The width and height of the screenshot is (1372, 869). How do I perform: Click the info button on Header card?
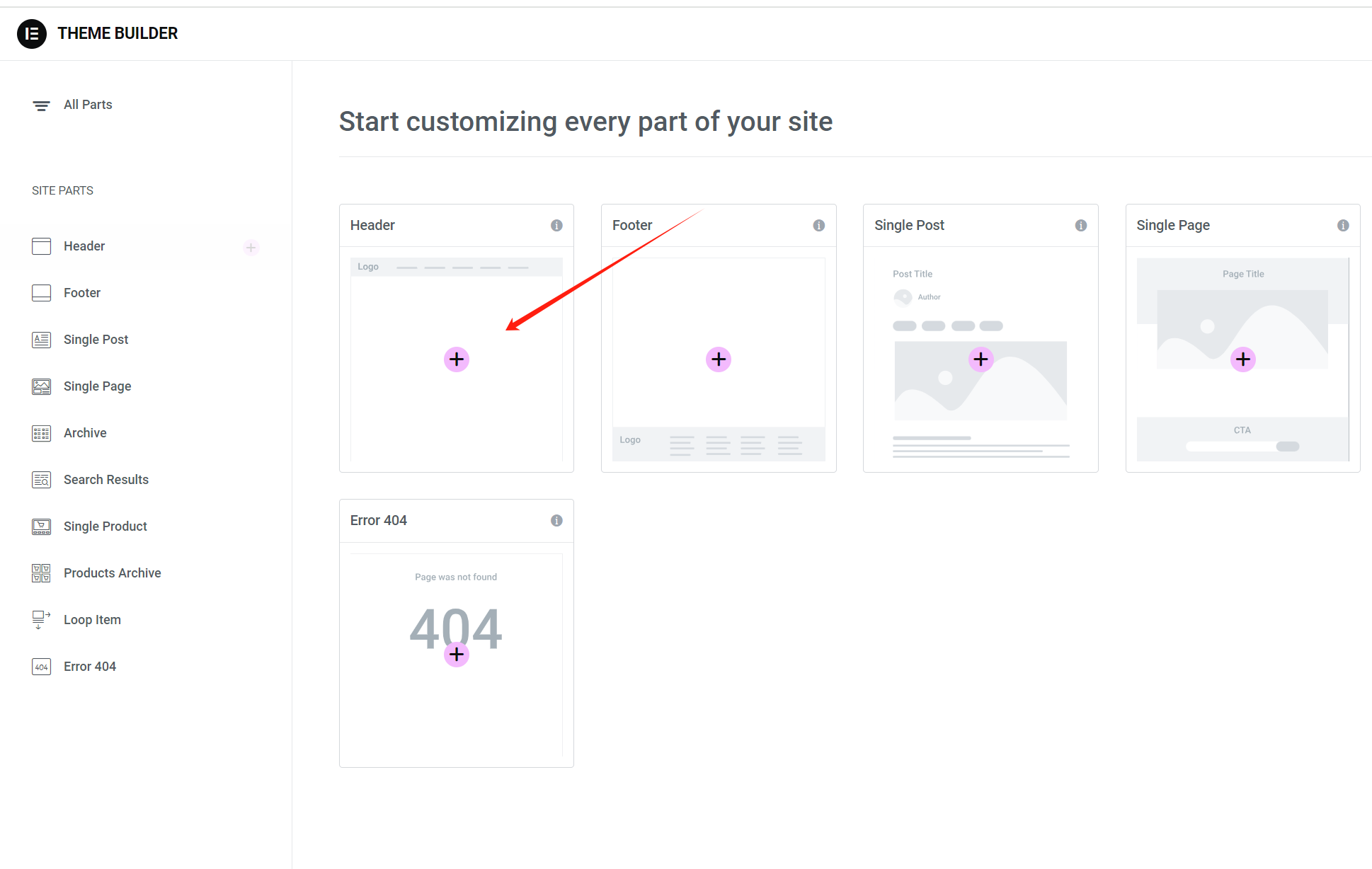coord(557,224)
